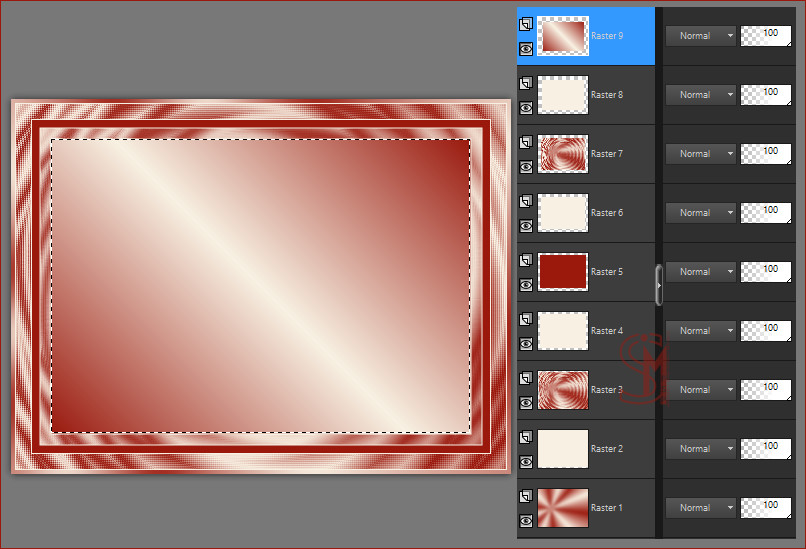This screenshot has height=549, width=806.
Task: Toggle the eye icon of Raster 3
Action: 526,402
